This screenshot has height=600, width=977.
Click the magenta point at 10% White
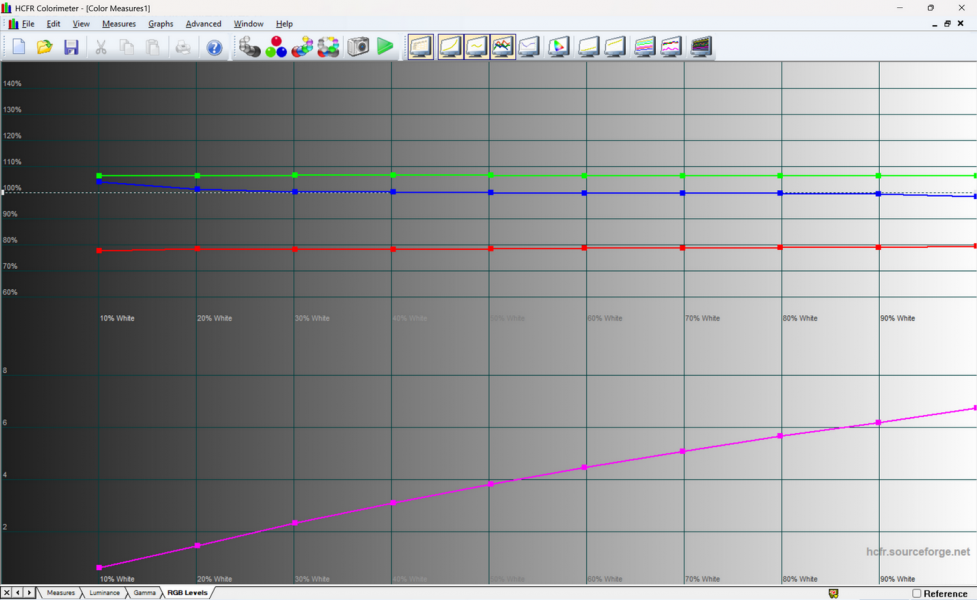tap(99, 568)
